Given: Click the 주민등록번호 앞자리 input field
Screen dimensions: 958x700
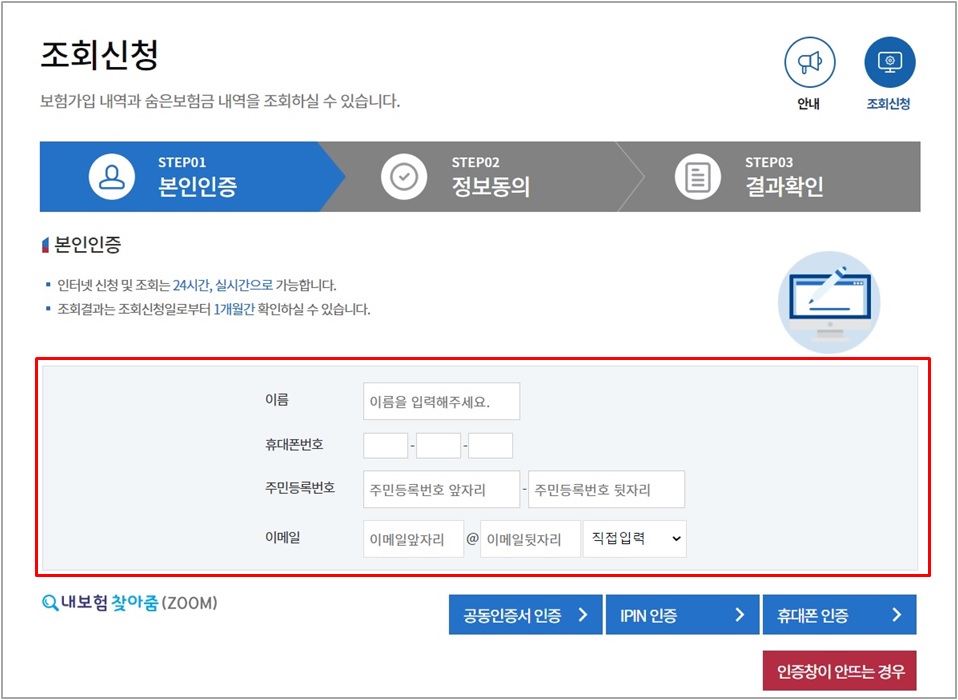Looking at the screenshot, I should click(x=441, y=489).
